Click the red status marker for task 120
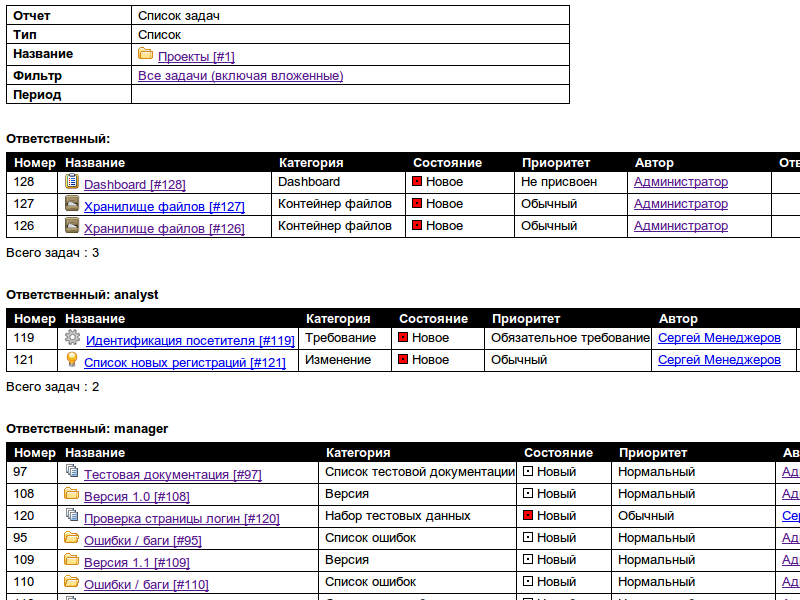 pyautogui.click(x=528, y=516)
